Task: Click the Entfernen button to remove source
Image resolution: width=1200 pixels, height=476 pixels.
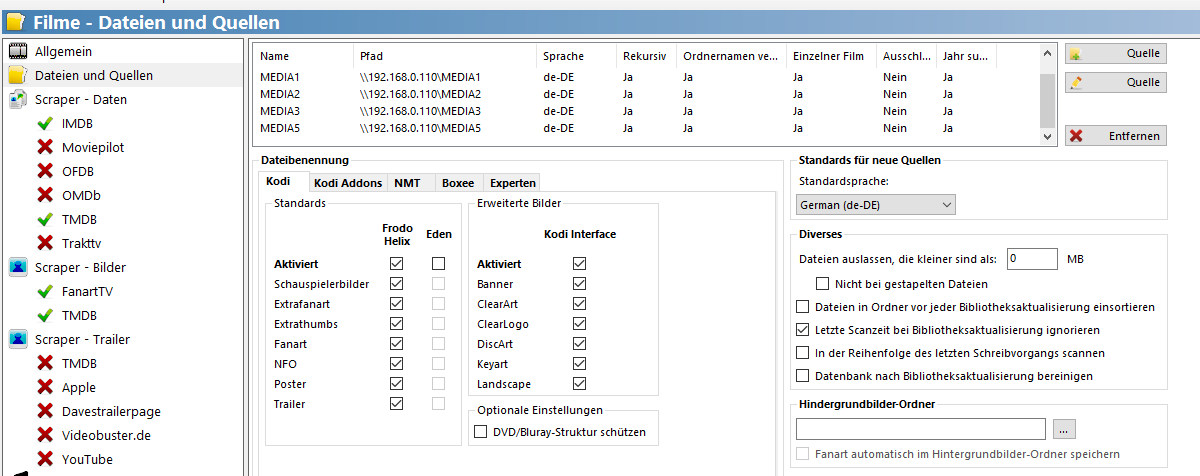Action: 1116,135
